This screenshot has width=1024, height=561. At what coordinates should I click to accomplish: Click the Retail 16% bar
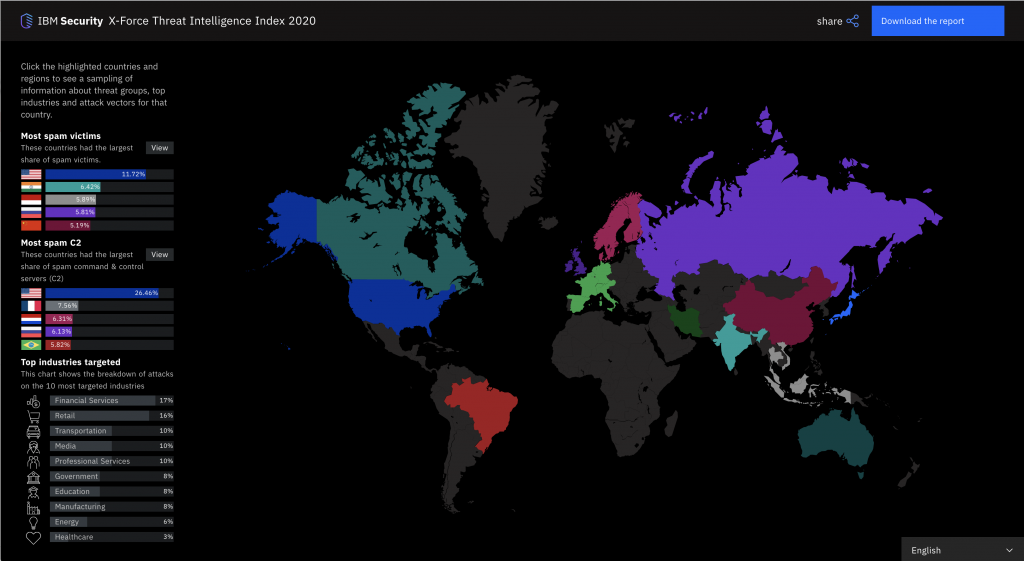point(111,416)
